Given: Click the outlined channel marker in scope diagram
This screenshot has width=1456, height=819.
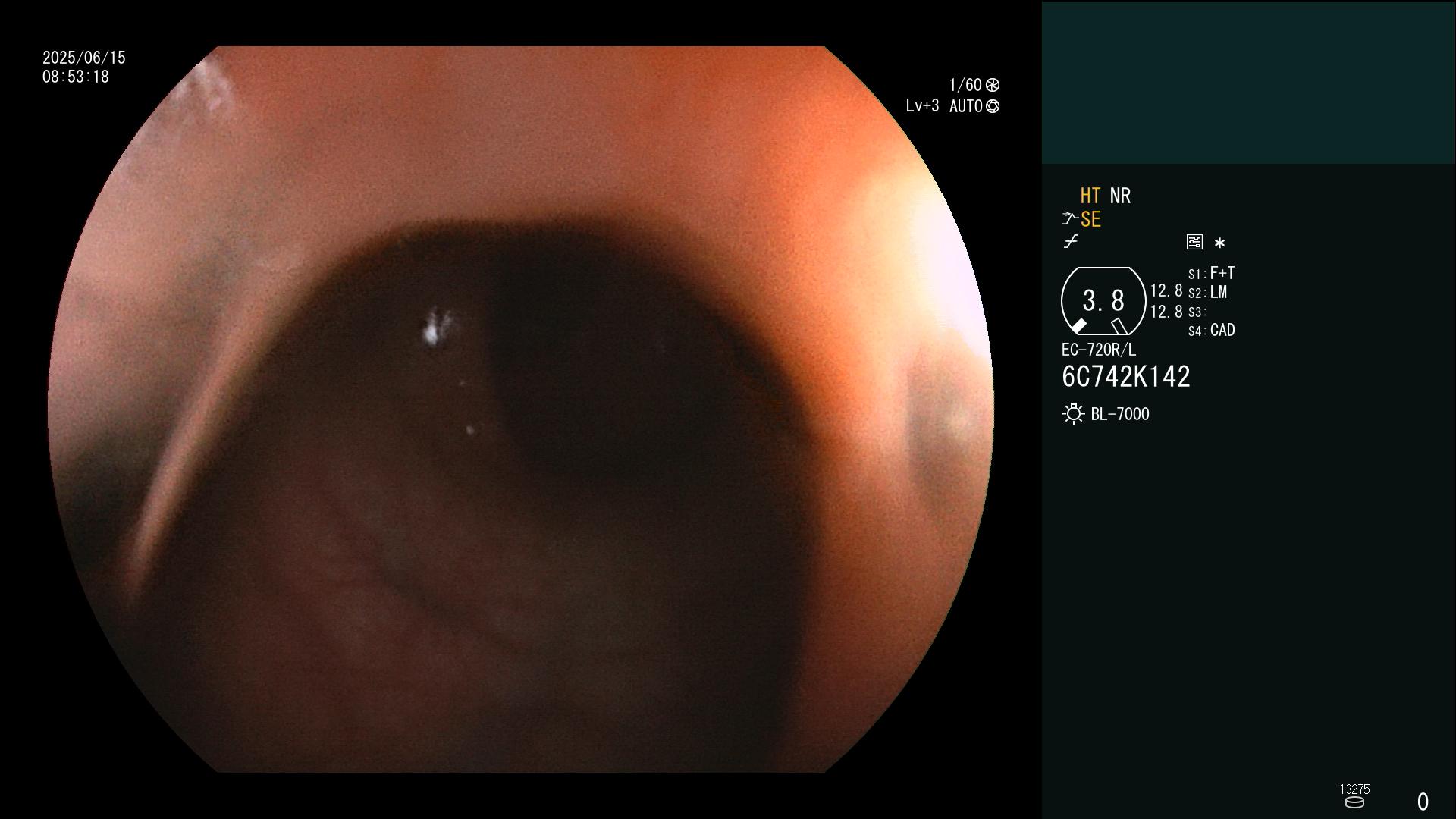Looking at the screenshot, I should pyautogui.click(x=1119, y=326).
